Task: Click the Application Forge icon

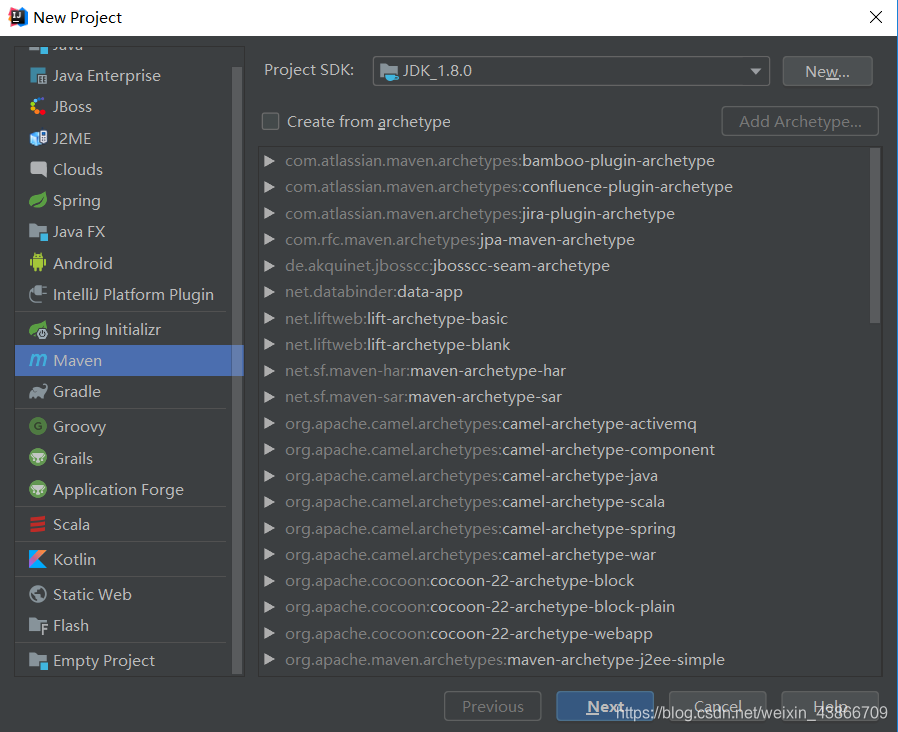Action: pos(38,490)
